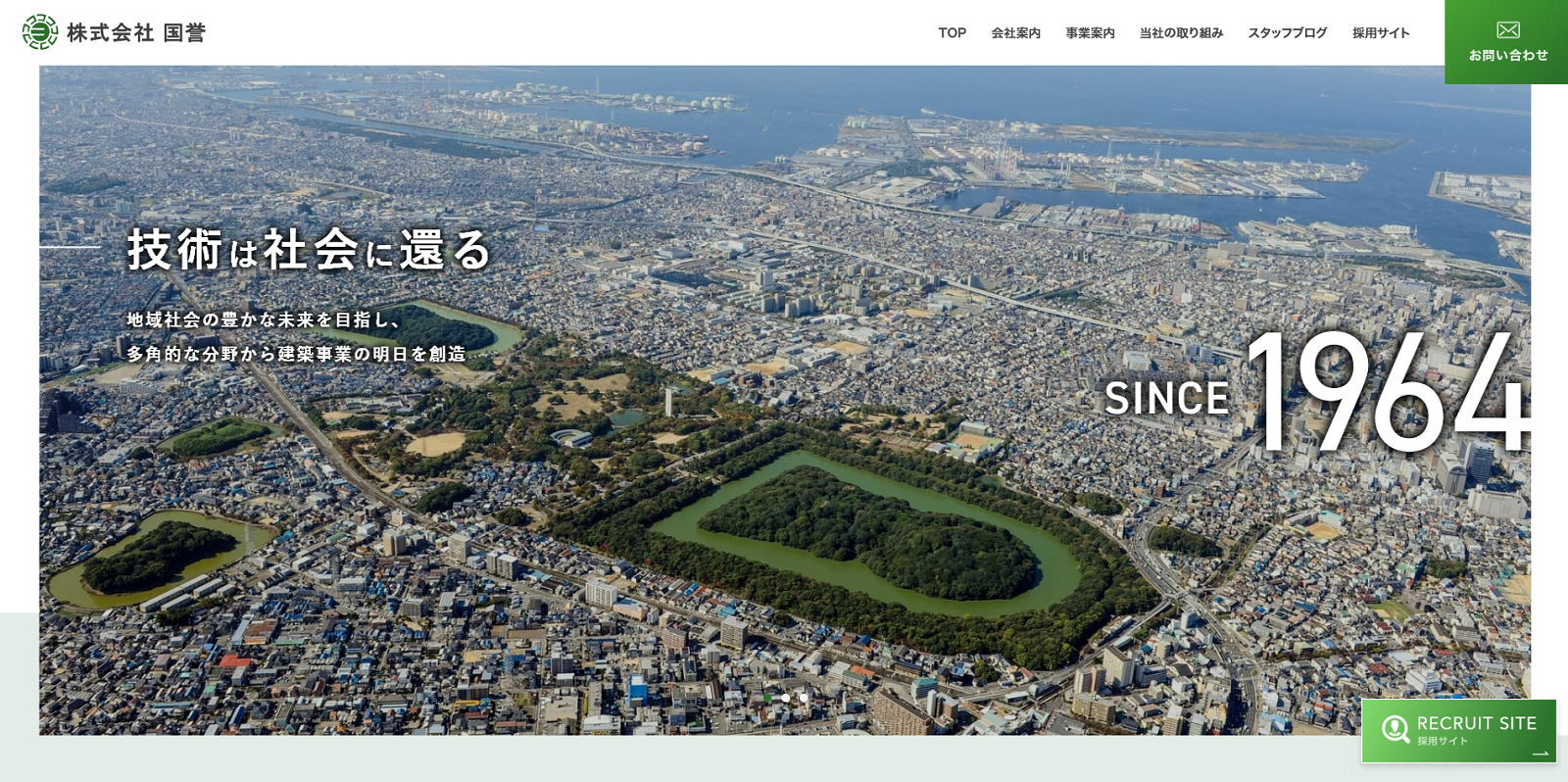Click the SINCE 1964 text
This screenshot has width=1568, height=782.
pyautogui.click(x=1316, y=393)
